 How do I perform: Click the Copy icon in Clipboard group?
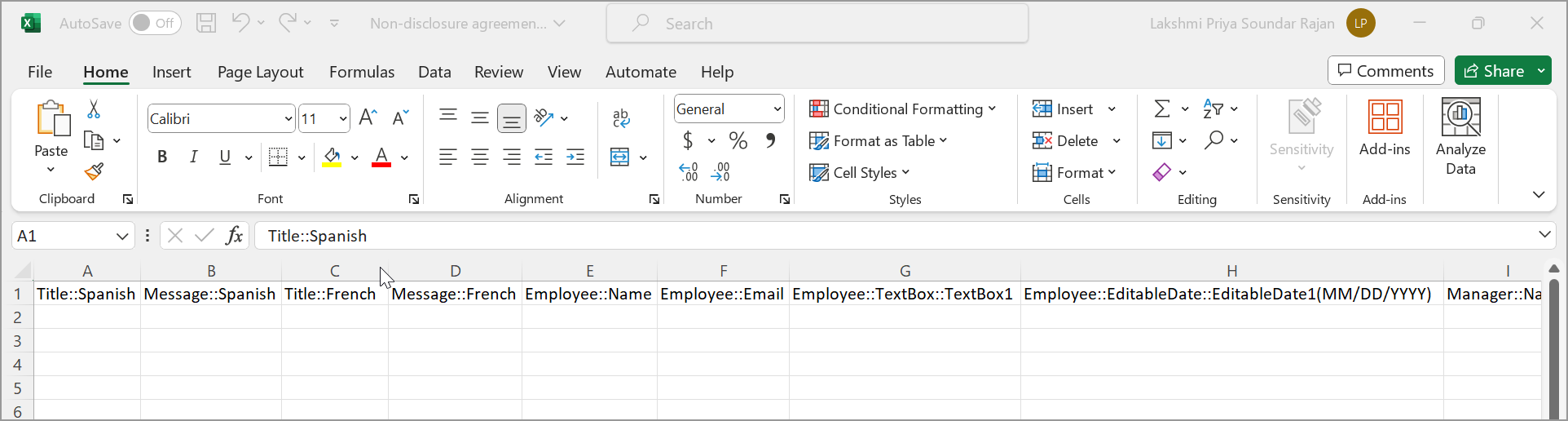pos(94,141)
